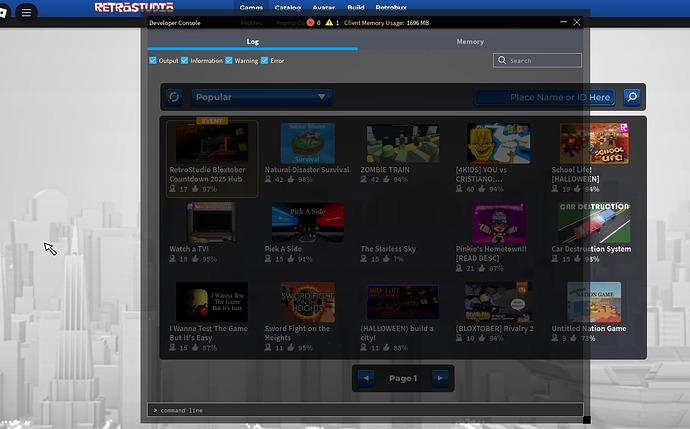Click the Pick A Side title text

283,249
